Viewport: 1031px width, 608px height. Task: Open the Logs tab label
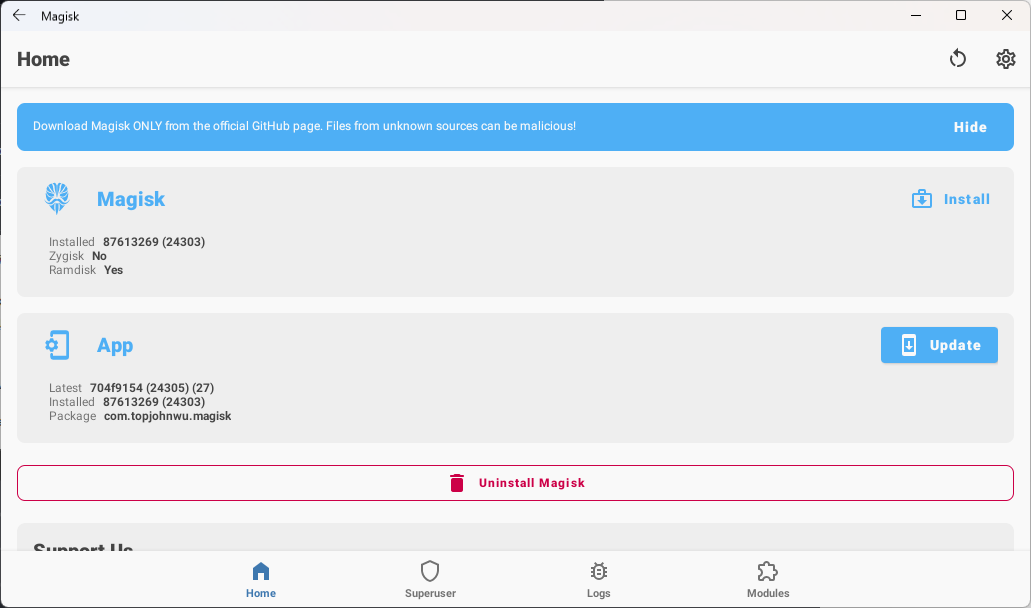coord(598,593)
